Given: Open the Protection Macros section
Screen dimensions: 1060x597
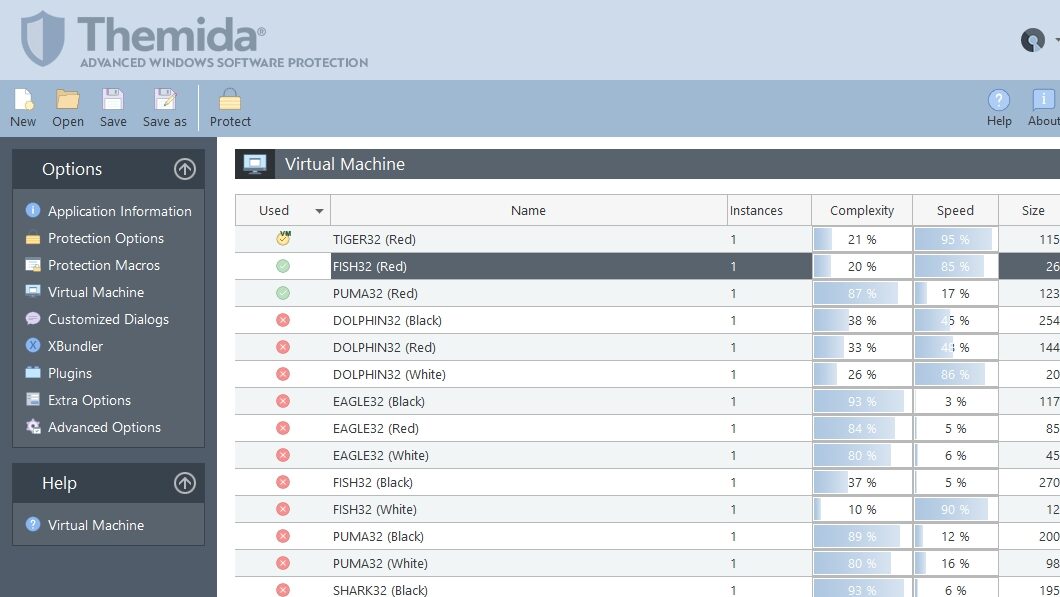Looking at the screenshot, I should (105, 265).
